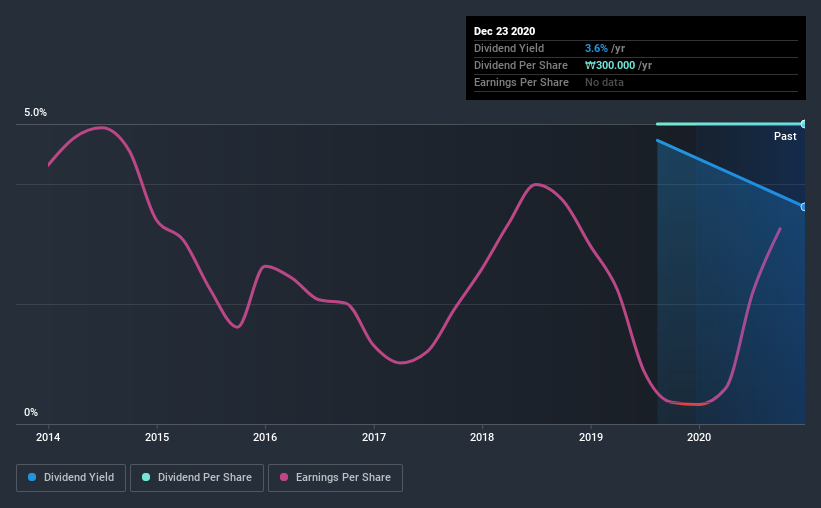Click the Dec 23 2020 tooltip header
Viewport: 821px width, 508px height.
(504, 31)
